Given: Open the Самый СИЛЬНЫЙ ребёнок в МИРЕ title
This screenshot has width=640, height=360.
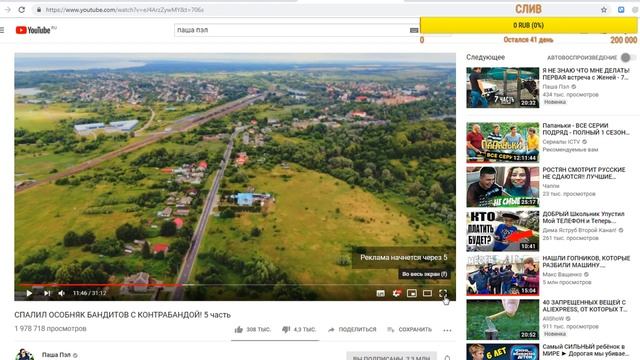Looking at the screenshot, I should [x=586, y=350].
